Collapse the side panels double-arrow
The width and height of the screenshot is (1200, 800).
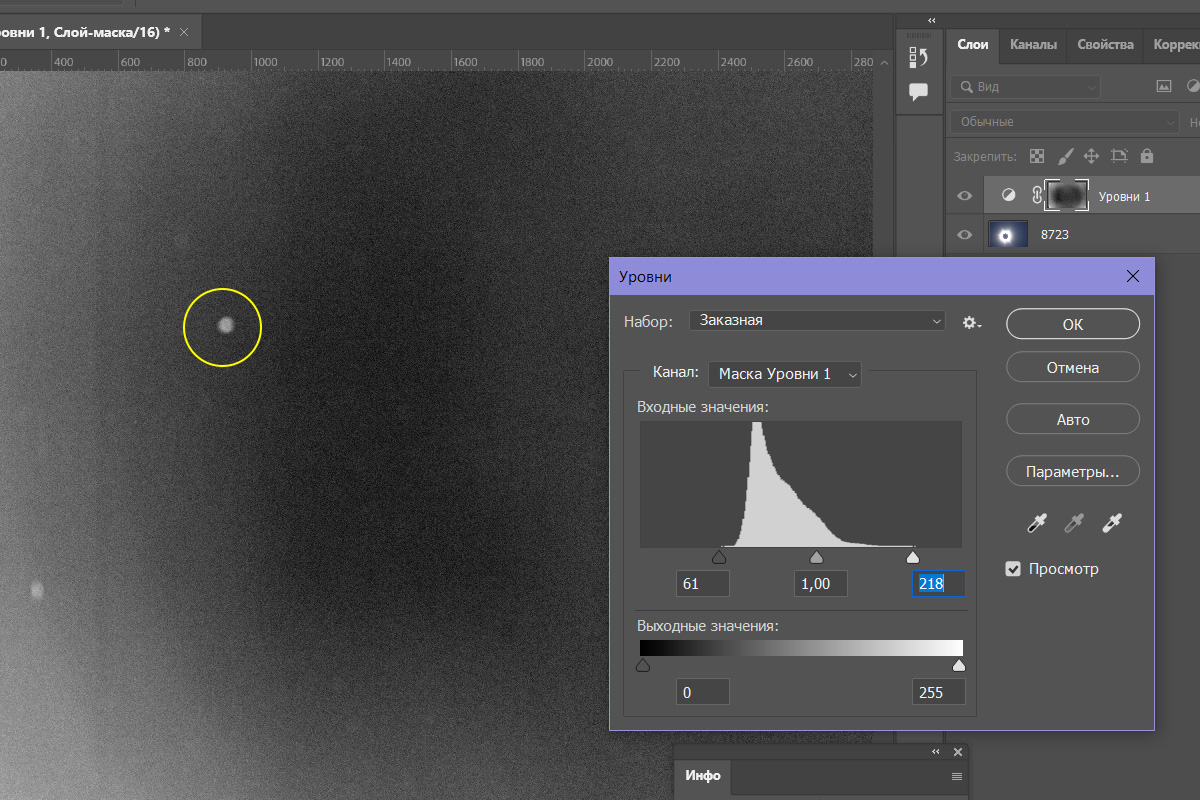coord(932,20)
